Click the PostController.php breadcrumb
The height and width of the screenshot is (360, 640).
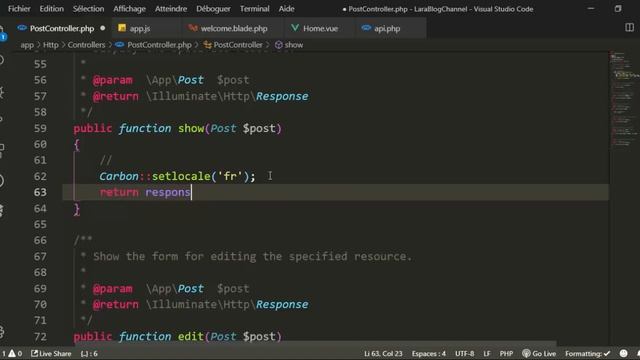click(159, 45)
